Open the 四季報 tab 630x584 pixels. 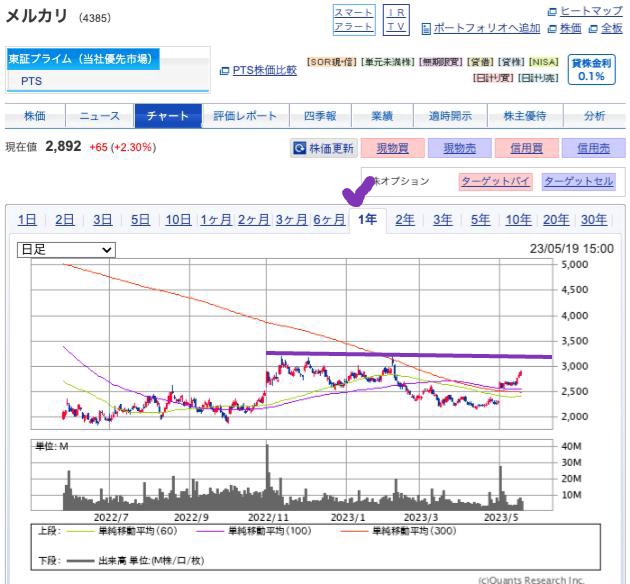320,116
